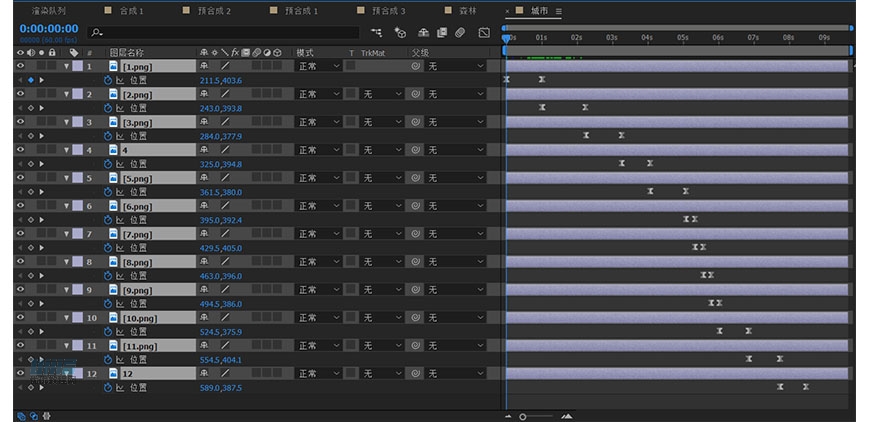Hide layer [9.png] with eye icon
The height and width of the screenshot is (422, 870).
tap(21, 289)
